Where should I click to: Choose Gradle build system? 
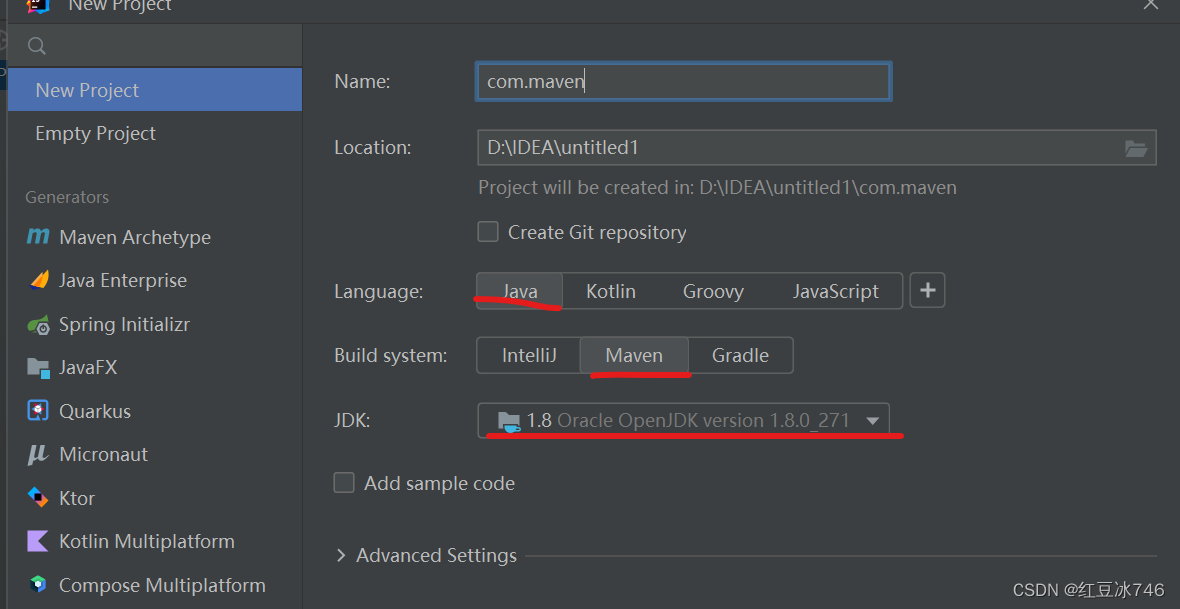coord(741,355)
